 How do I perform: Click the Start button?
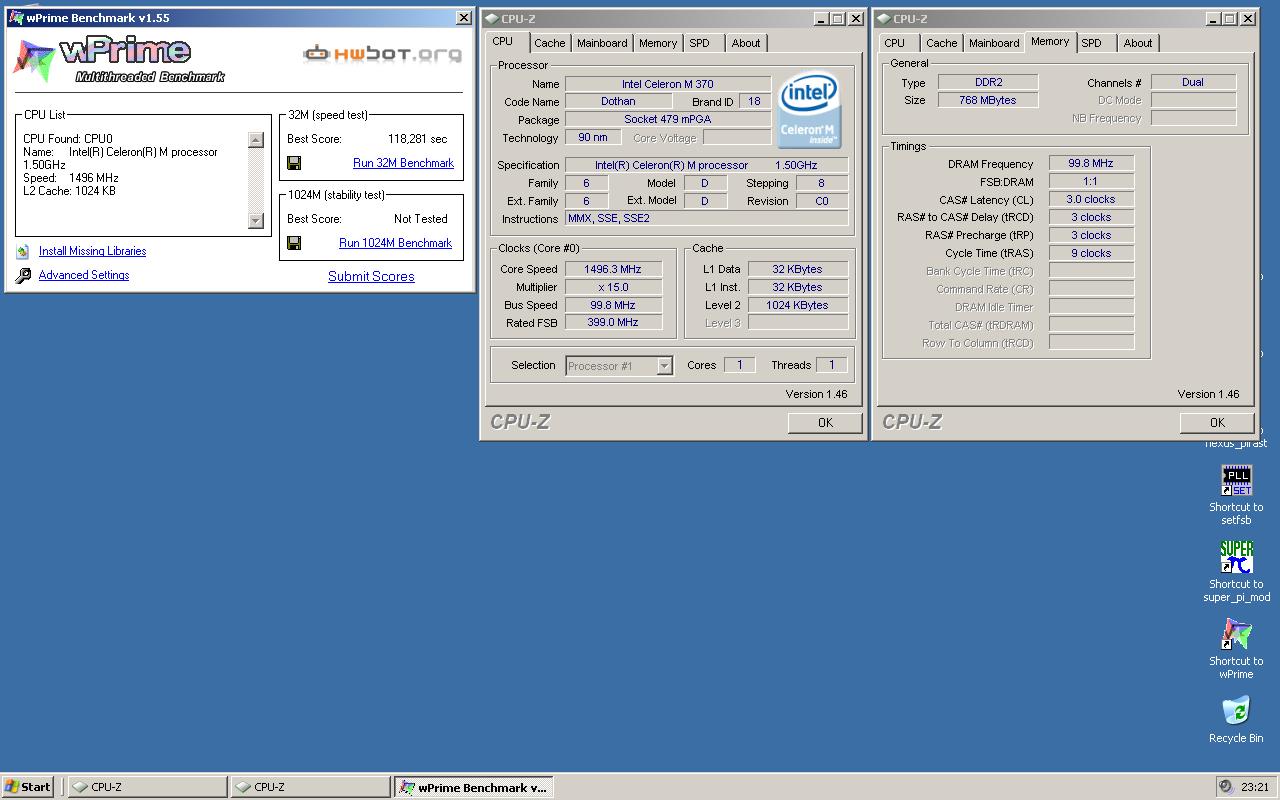click(28, 787)
